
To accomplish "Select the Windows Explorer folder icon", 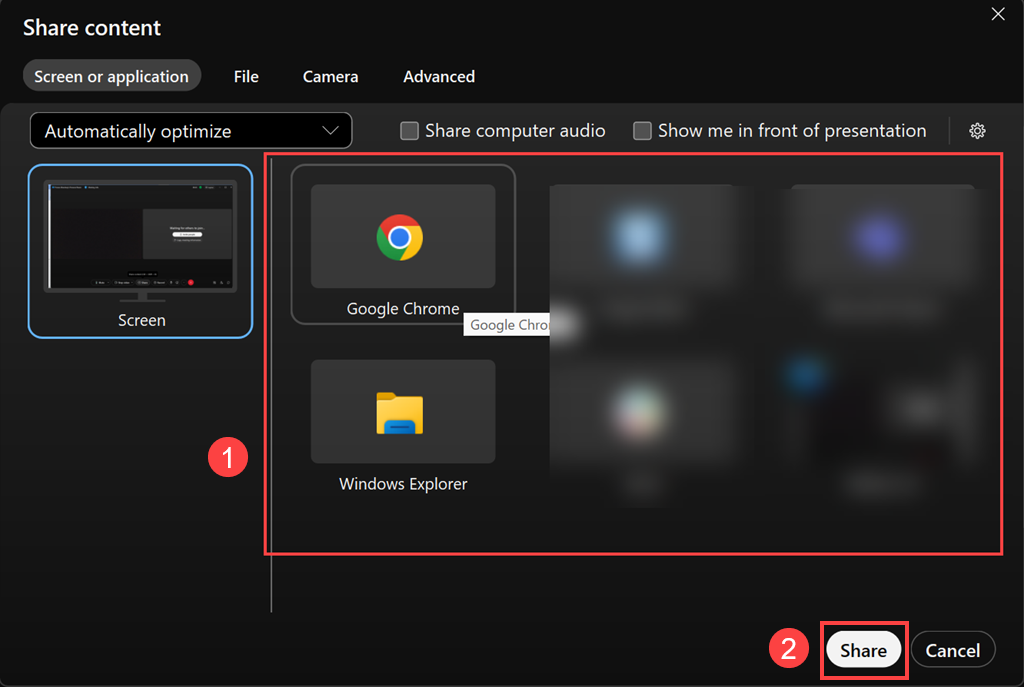I will 400,412.
